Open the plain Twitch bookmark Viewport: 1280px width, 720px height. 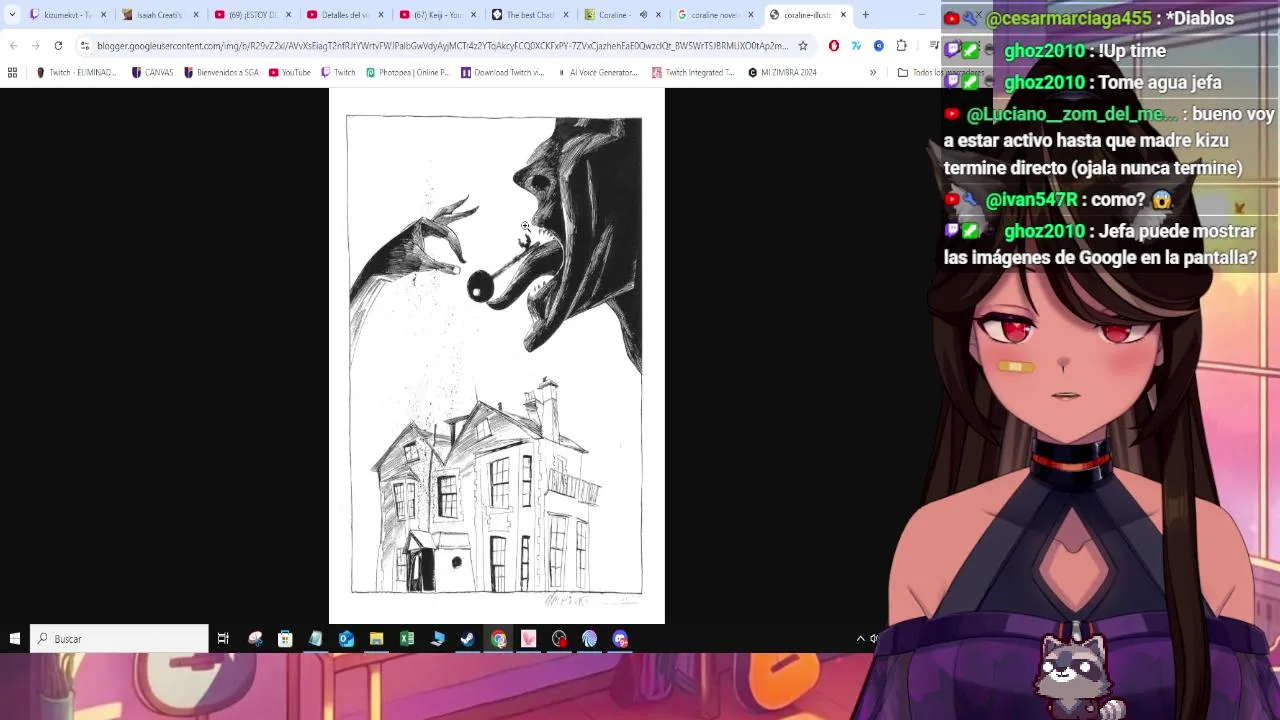pyautogui.click(x=338, y=72)
